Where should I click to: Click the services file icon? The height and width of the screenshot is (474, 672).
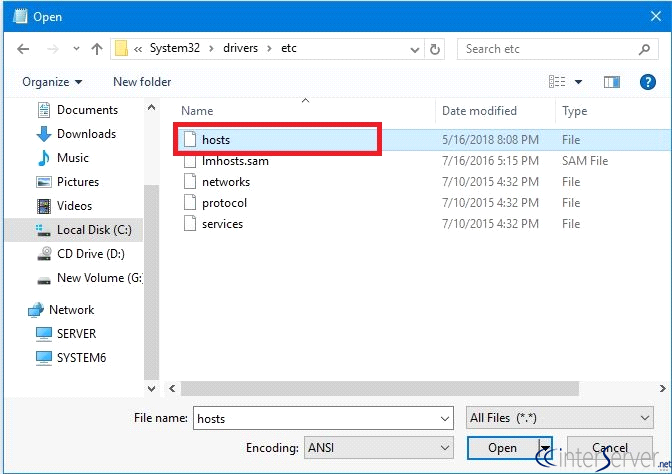coord(190,223)
